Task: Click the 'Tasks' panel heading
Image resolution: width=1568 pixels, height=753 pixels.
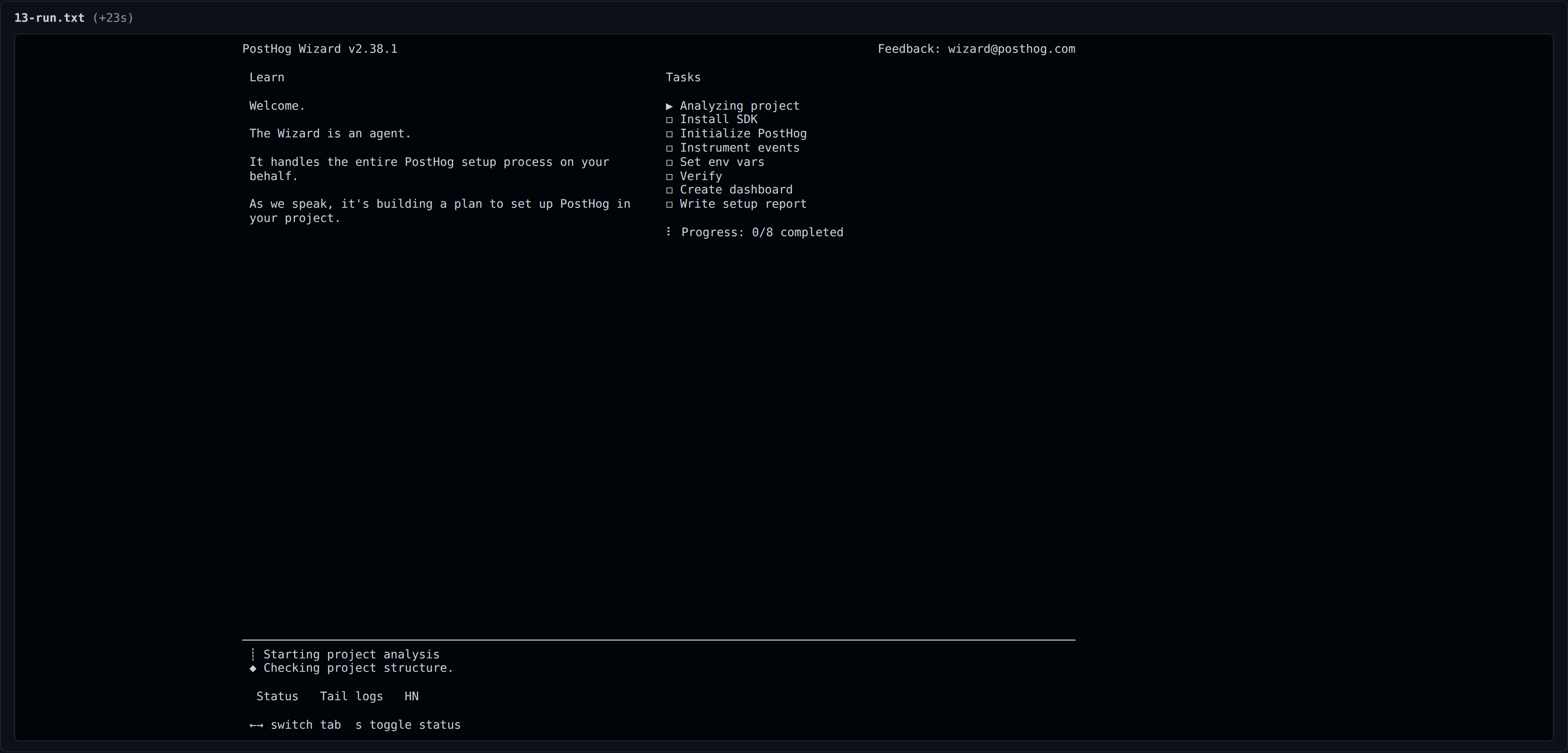Action: (683, 77)
